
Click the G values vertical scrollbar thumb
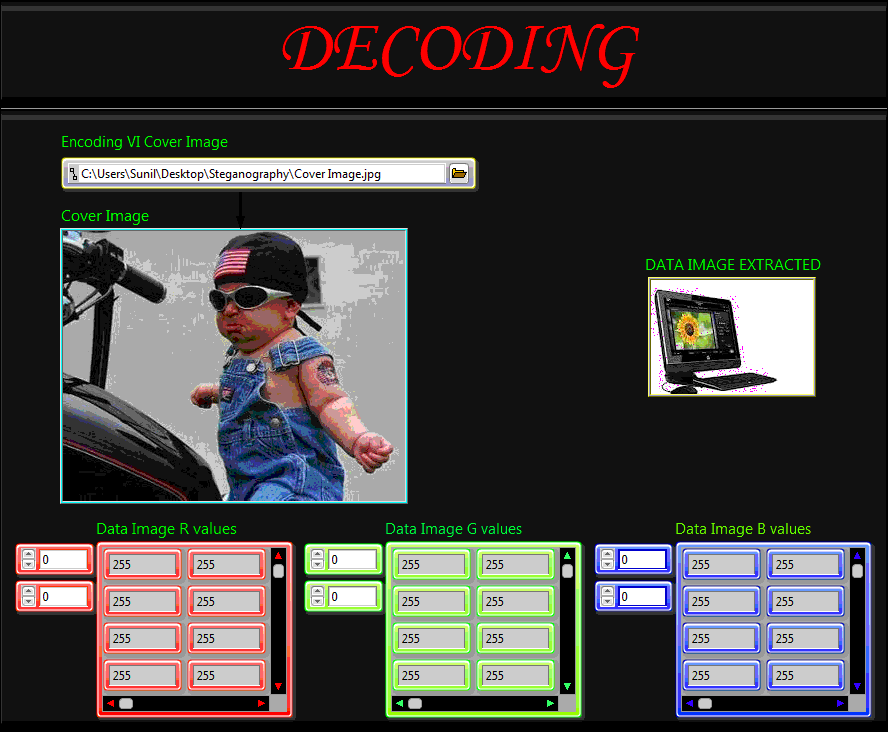point(567,571)
